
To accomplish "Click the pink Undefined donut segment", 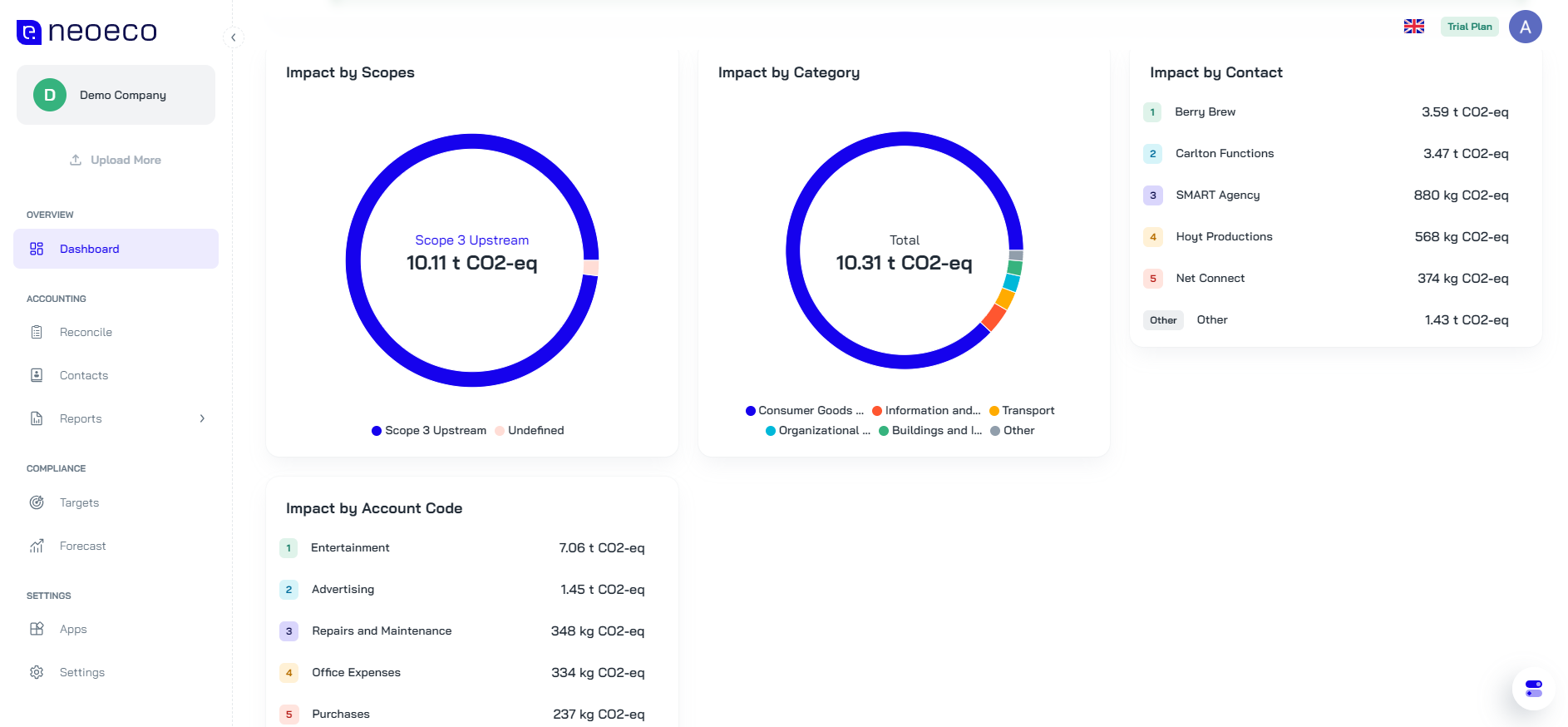I will [591, 268].
